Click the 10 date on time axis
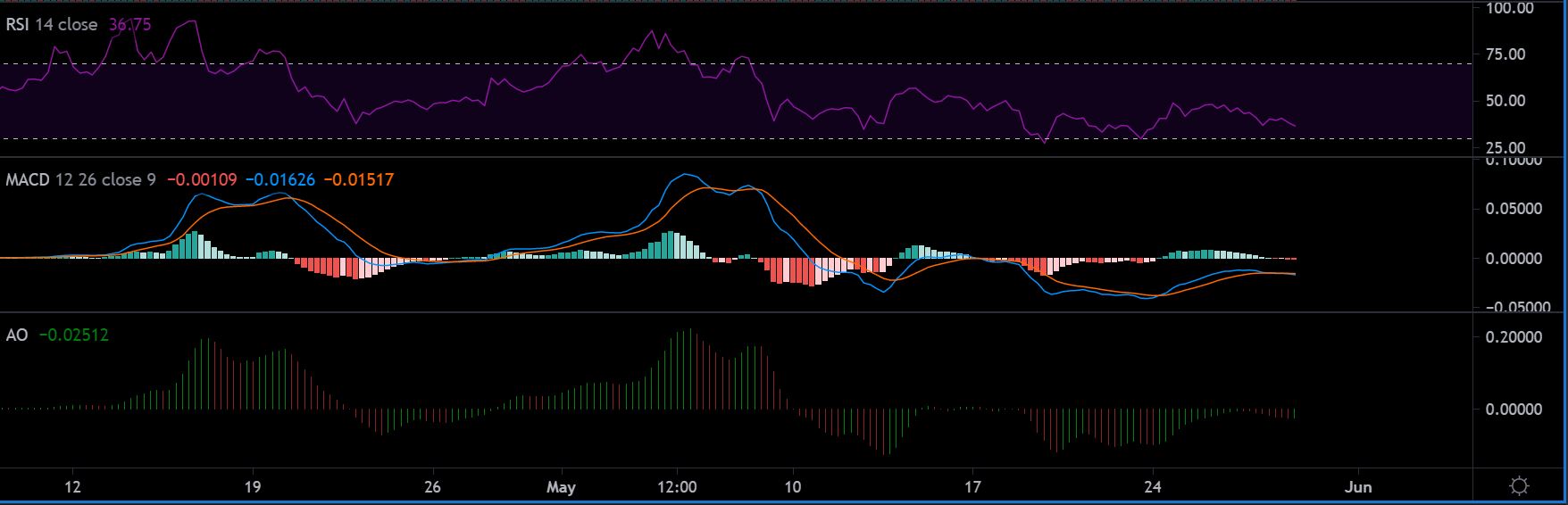Viewport: 1568px width, 505px height. coord(792,487)
